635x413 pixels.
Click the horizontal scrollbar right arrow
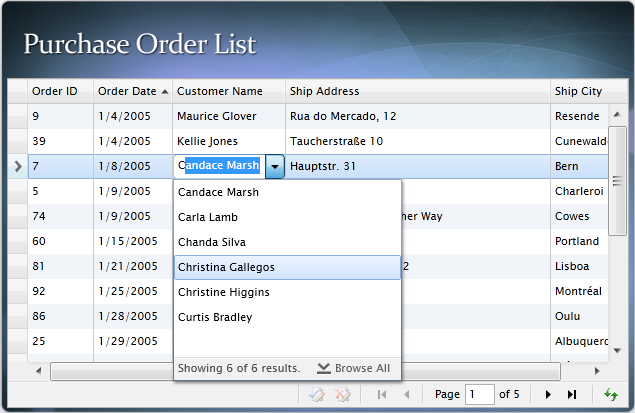(598, 371)
